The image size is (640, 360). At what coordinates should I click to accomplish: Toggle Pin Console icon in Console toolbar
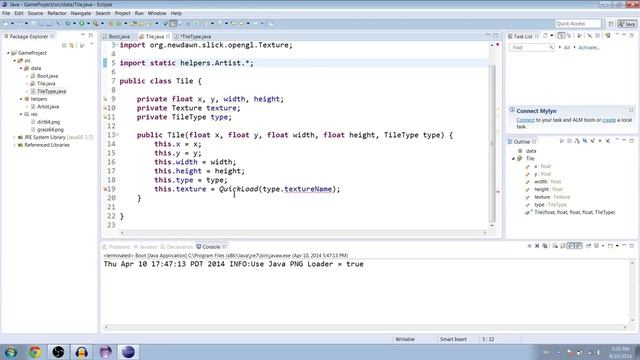(x=589, y=246)
